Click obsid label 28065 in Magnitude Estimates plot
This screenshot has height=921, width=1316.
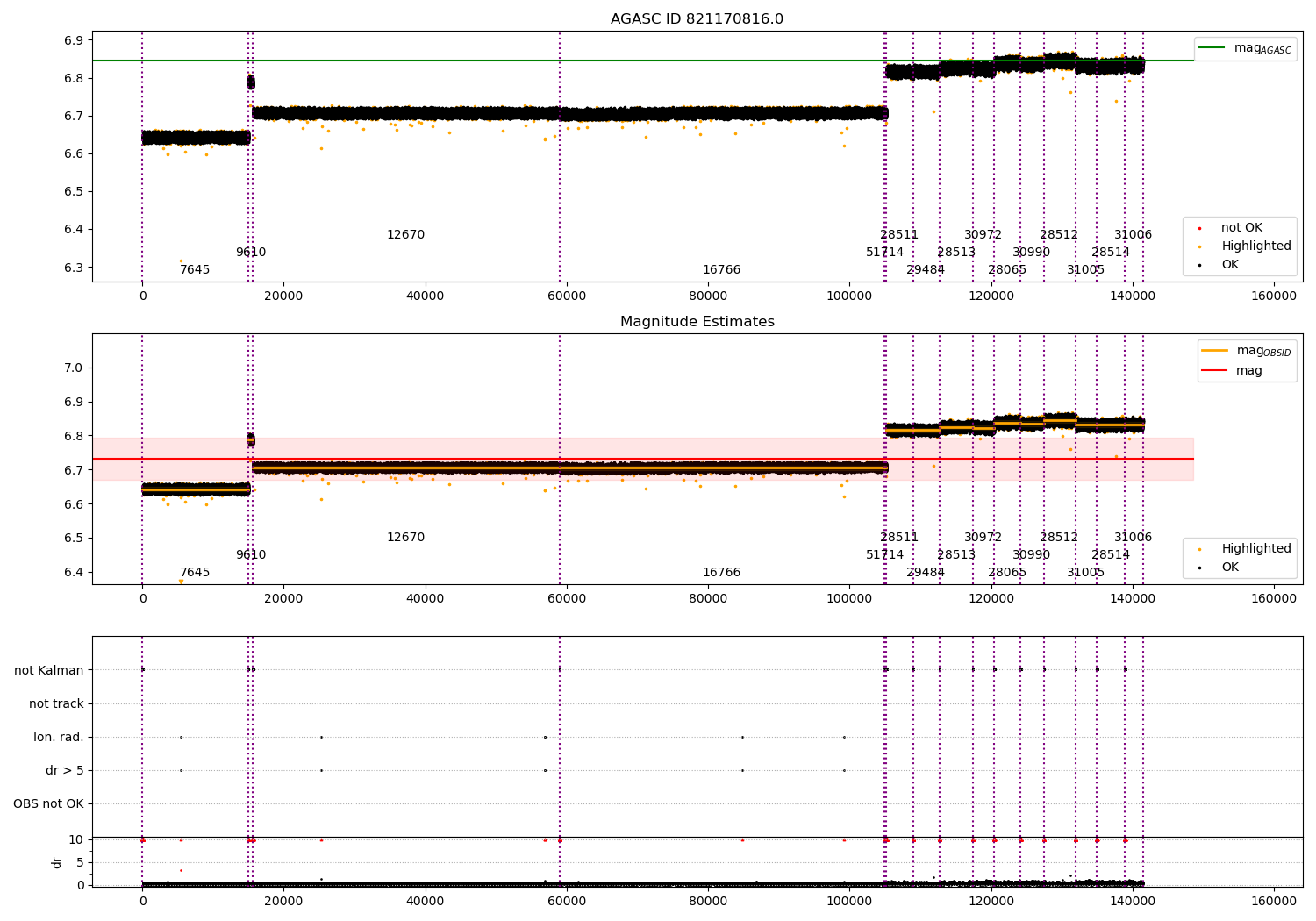pyautogui.click(x=1007, y=573)
